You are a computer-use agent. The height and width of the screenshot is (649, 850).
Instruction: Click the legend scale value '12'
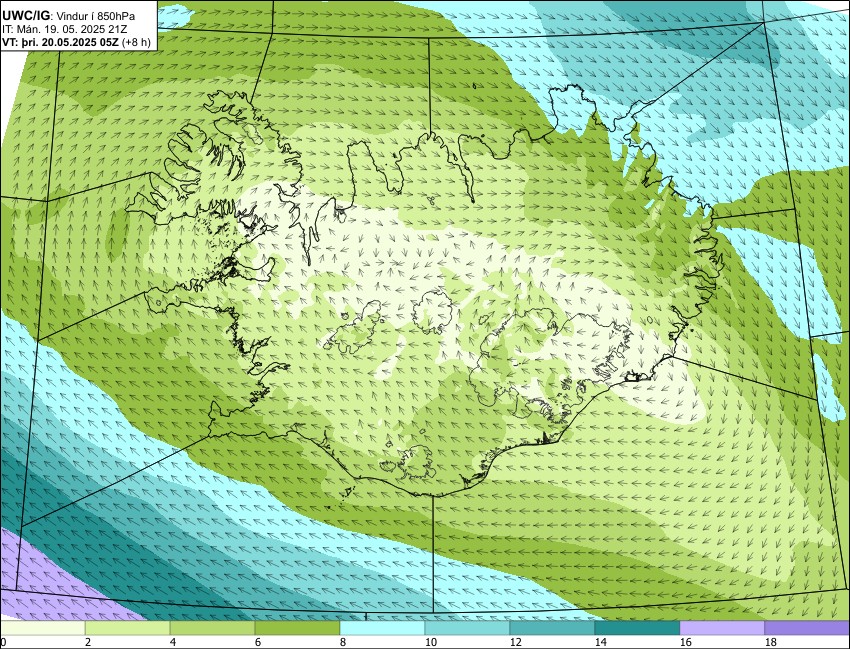pos(516,642)
